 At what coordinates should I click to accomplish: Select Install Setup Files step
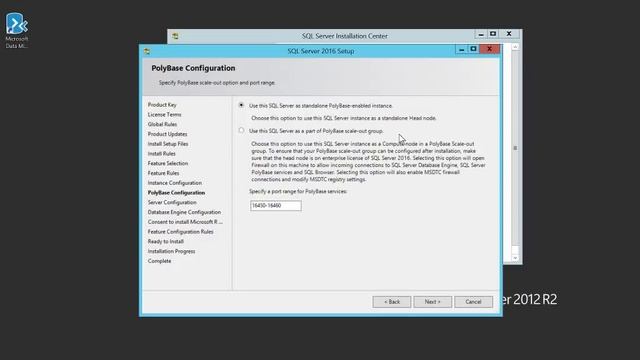click(168, 144)
